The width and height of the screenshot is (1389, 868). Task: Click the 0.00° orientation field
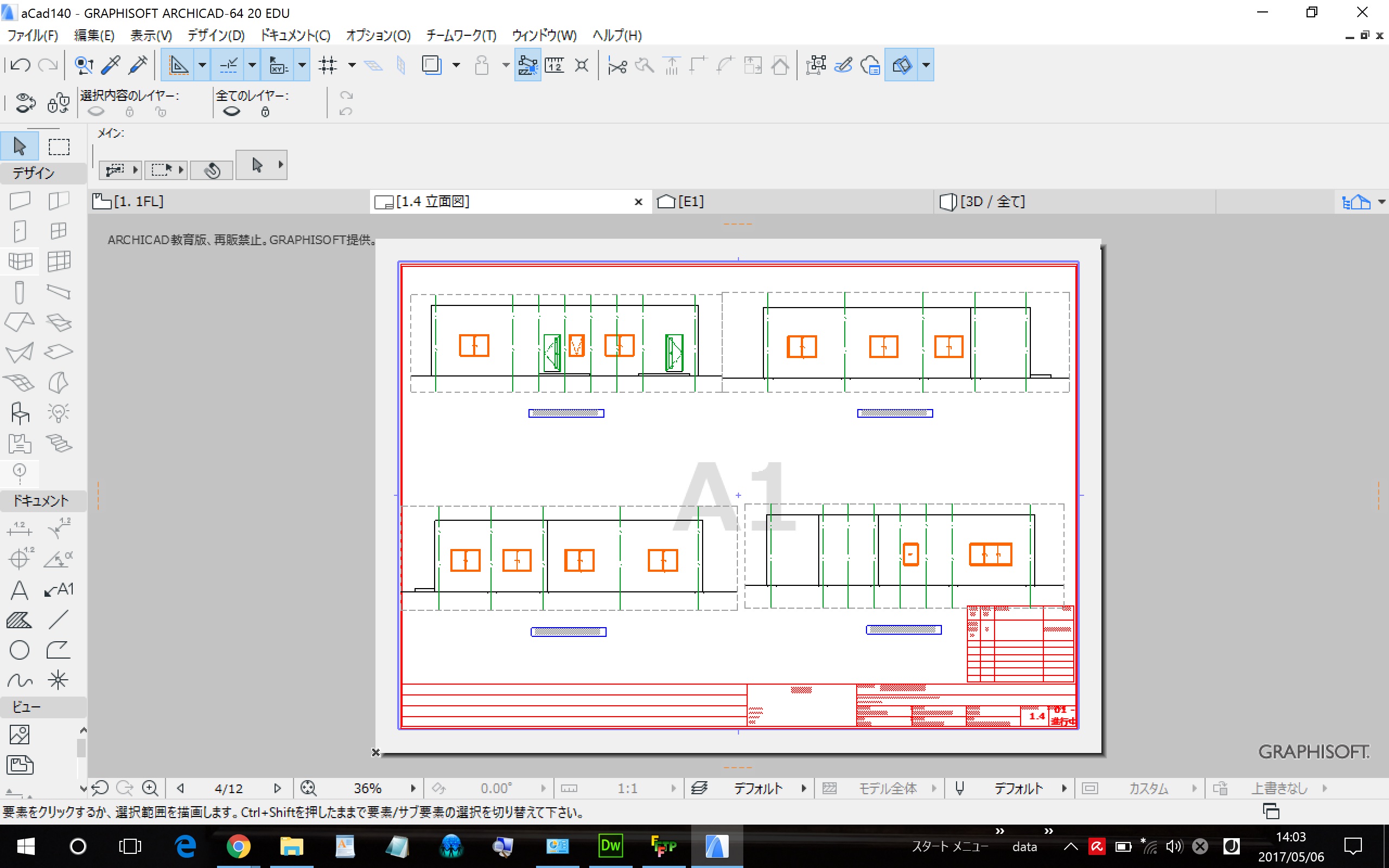(496, 788)
